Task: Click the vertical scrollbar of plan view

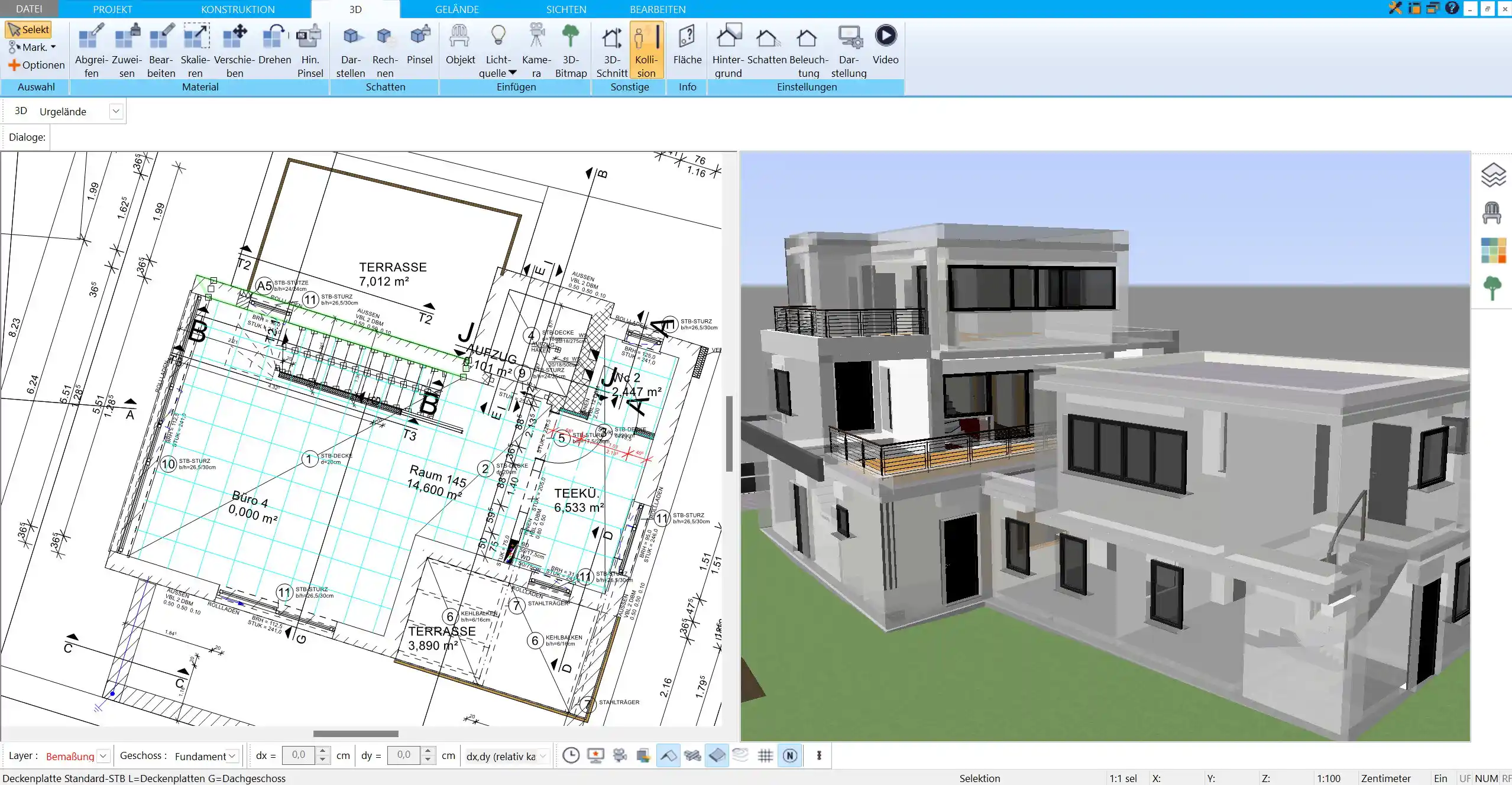Action: tap(729, 433)
